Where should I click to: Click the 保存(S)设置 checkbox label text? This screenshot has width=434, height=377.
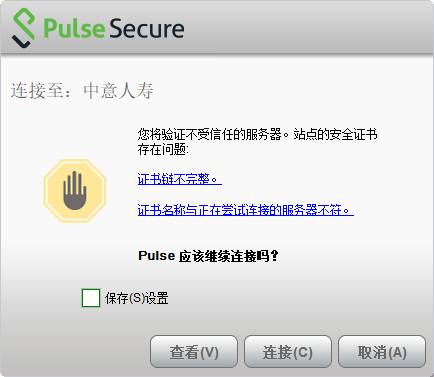(x=136, y=298)
